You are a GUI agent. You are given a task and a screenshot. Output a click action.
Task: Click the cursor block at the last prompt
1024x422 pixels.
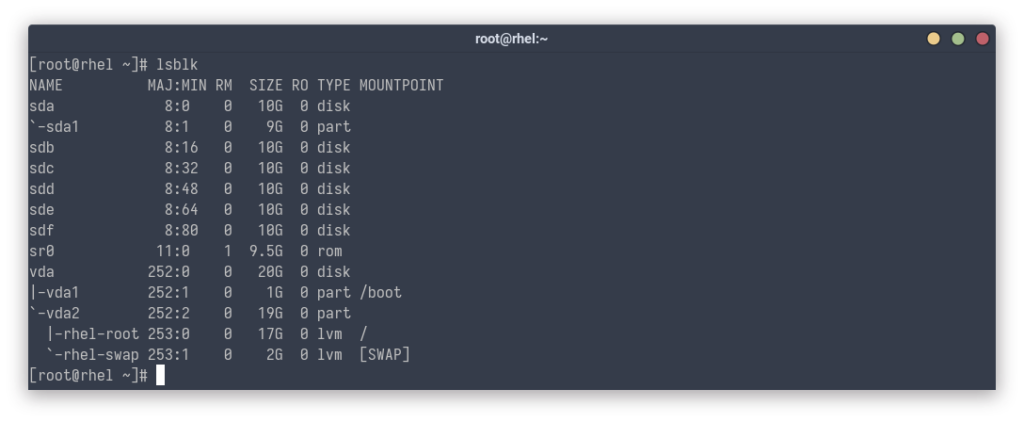click(160, 376)
